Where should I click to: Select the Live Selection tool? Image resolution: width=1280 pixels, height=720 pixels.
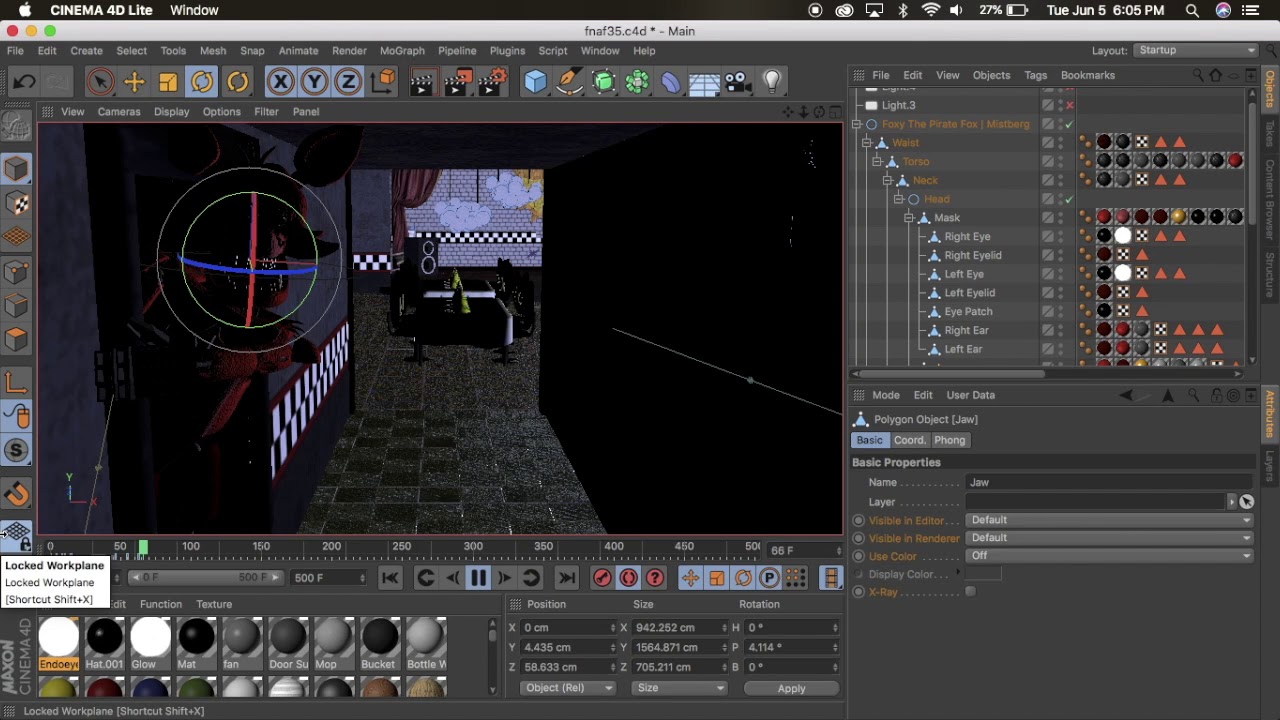coord(100,82)
